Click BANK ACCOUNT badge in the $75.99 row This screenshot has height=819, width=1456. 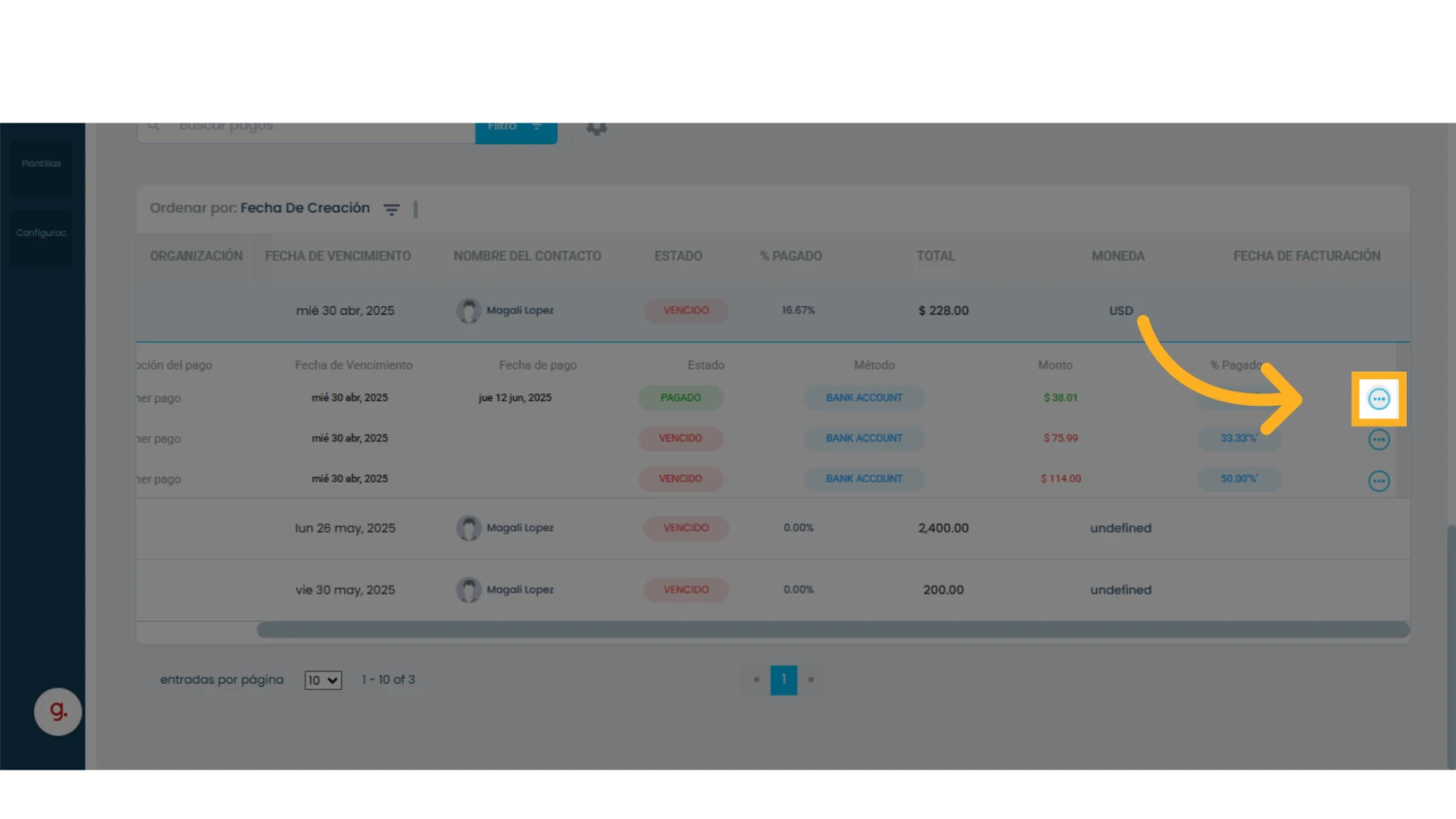[x=864, y=439]
